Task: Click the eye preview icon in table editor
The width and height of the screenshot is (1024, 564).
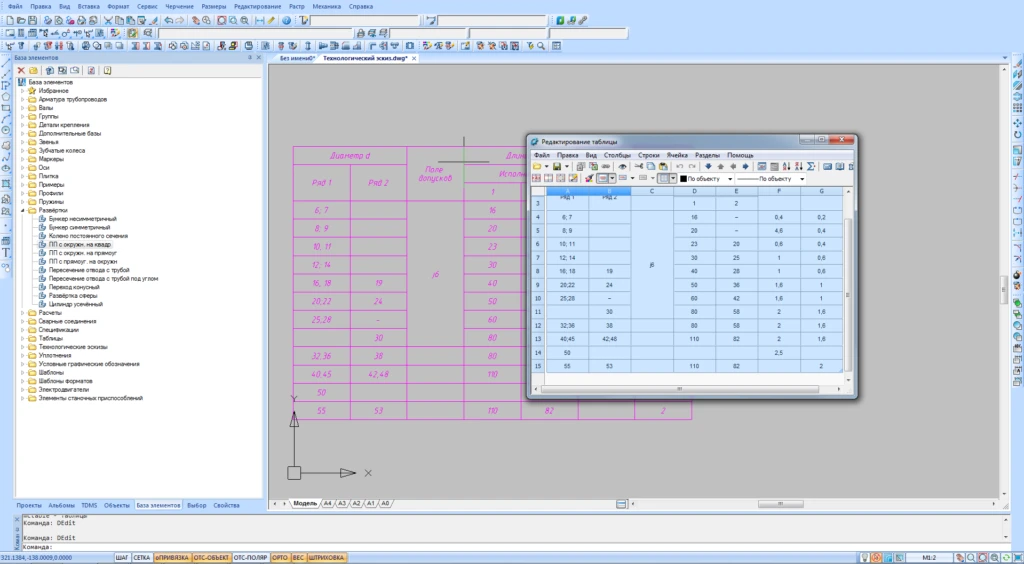Action: tap(623, 166)
